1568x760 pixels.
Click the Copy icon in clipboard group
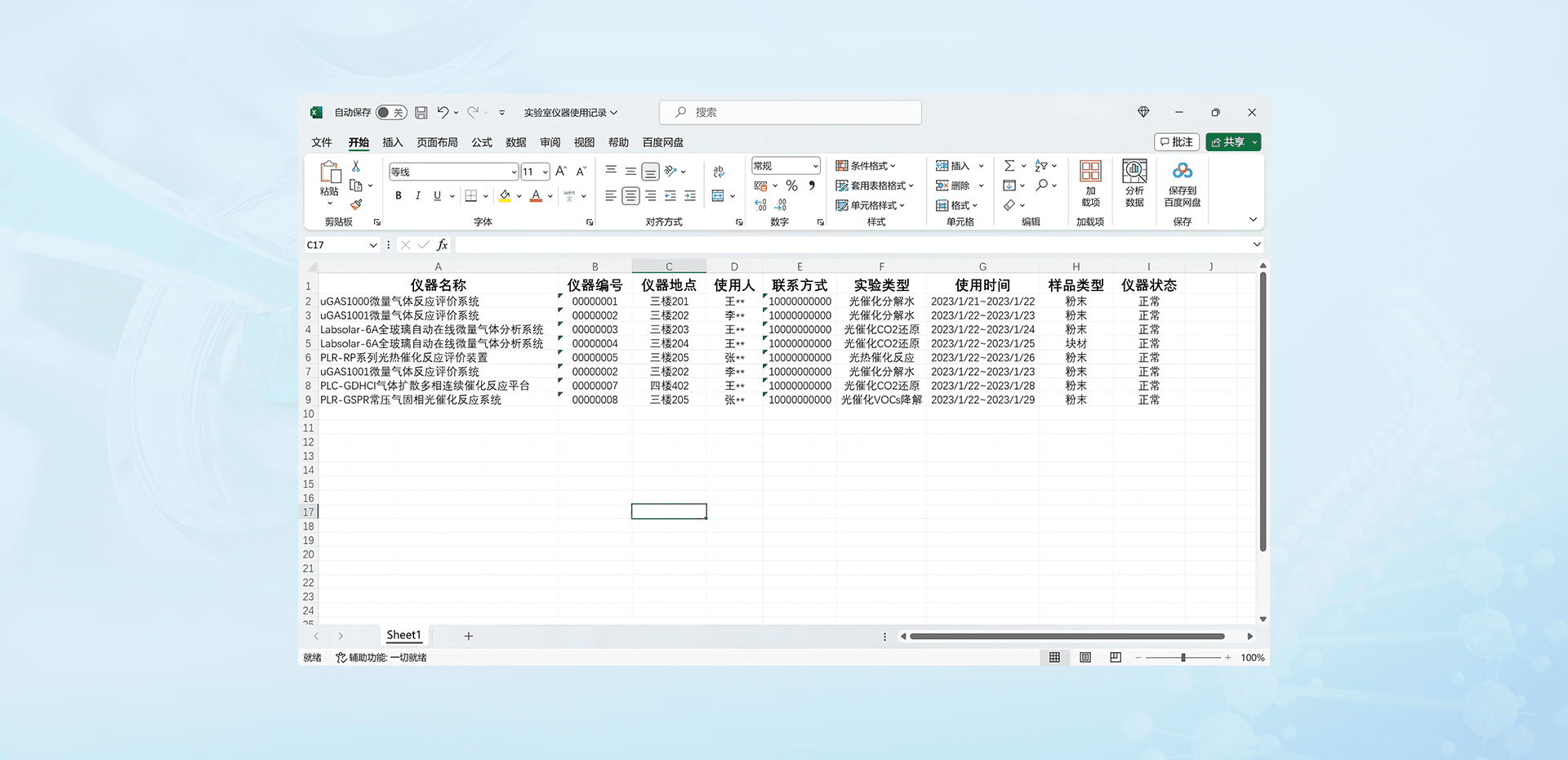point(356,186)
